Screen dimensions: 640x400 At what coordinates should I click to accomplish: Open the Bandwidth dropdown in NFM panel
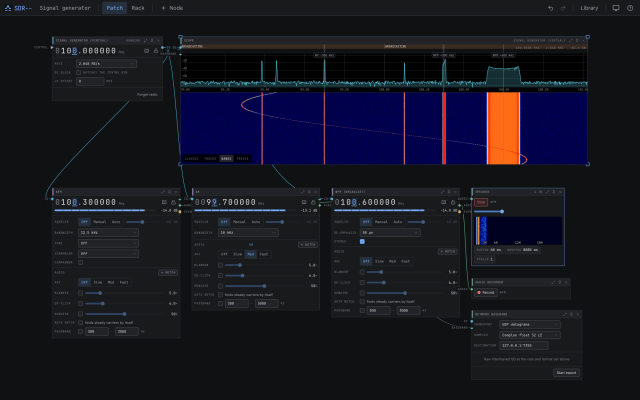(108, 233)
